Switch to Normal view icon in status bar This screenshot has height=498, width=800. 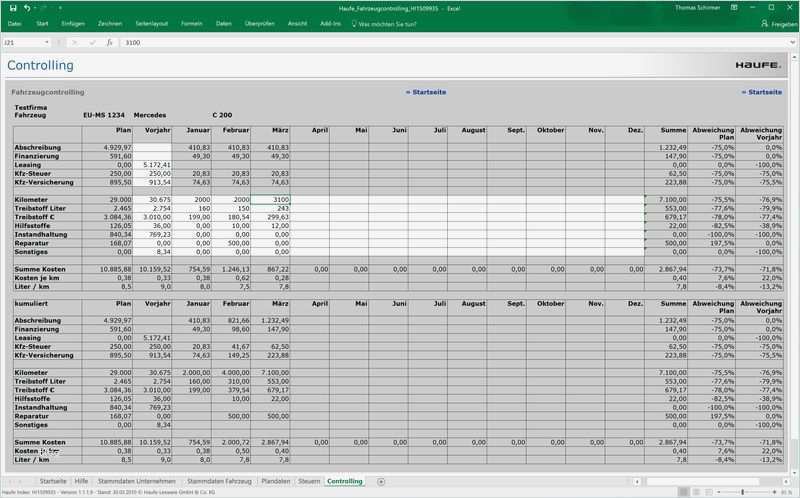(x=683, y=492)
